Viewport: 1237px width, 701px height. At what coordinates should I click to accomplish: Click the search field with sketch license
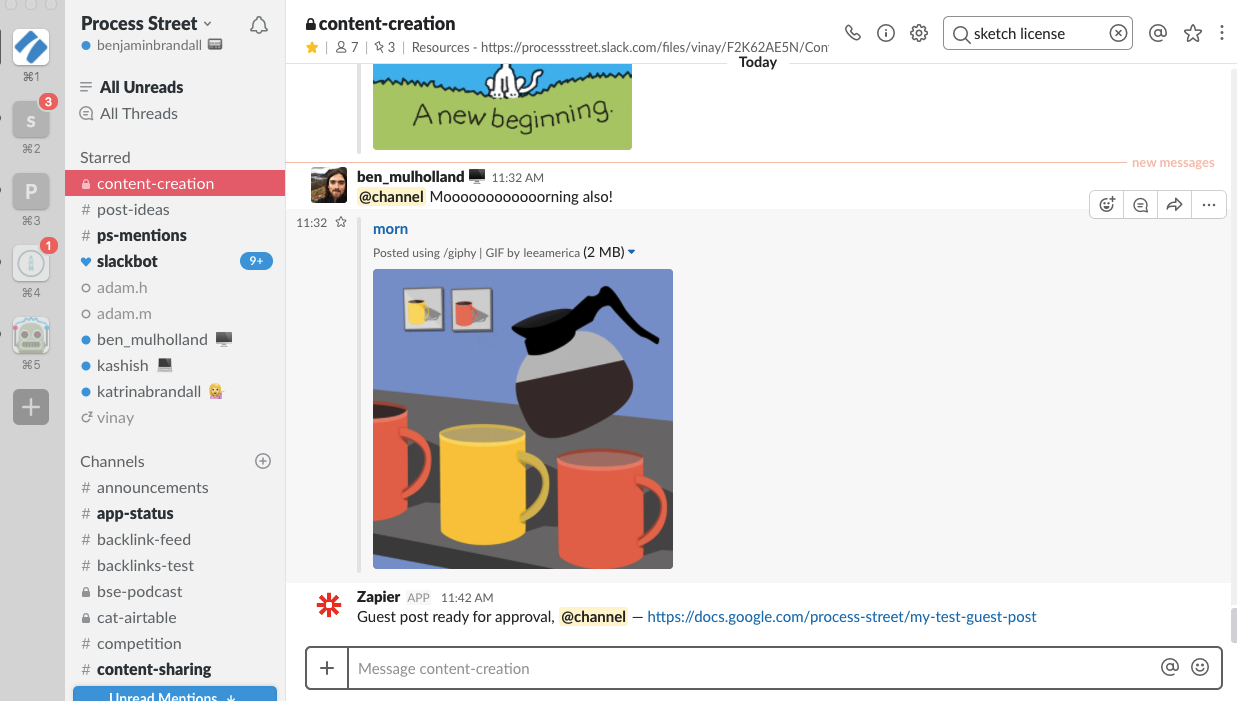pos(1038,33)
